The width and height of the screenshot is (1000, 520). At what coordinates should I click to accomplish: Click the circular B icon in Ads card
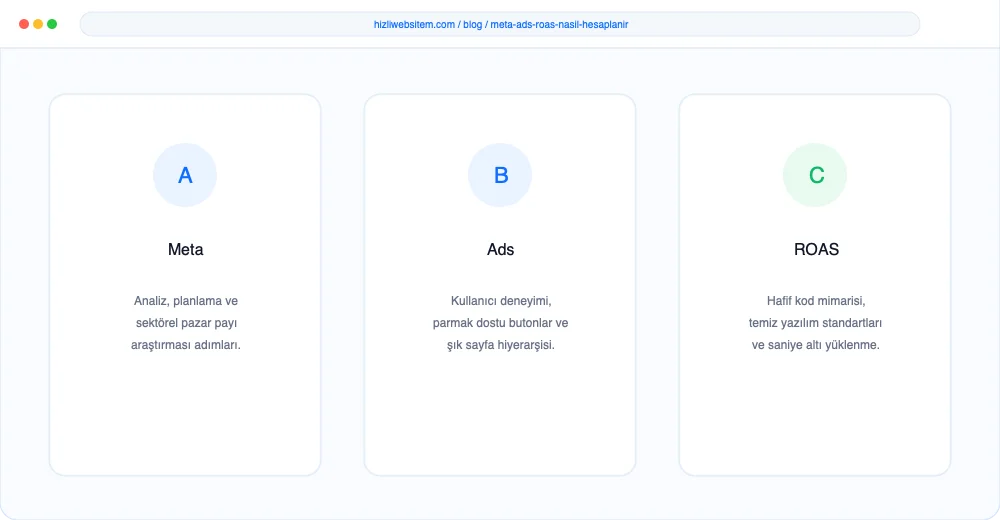tap(500, 175)
